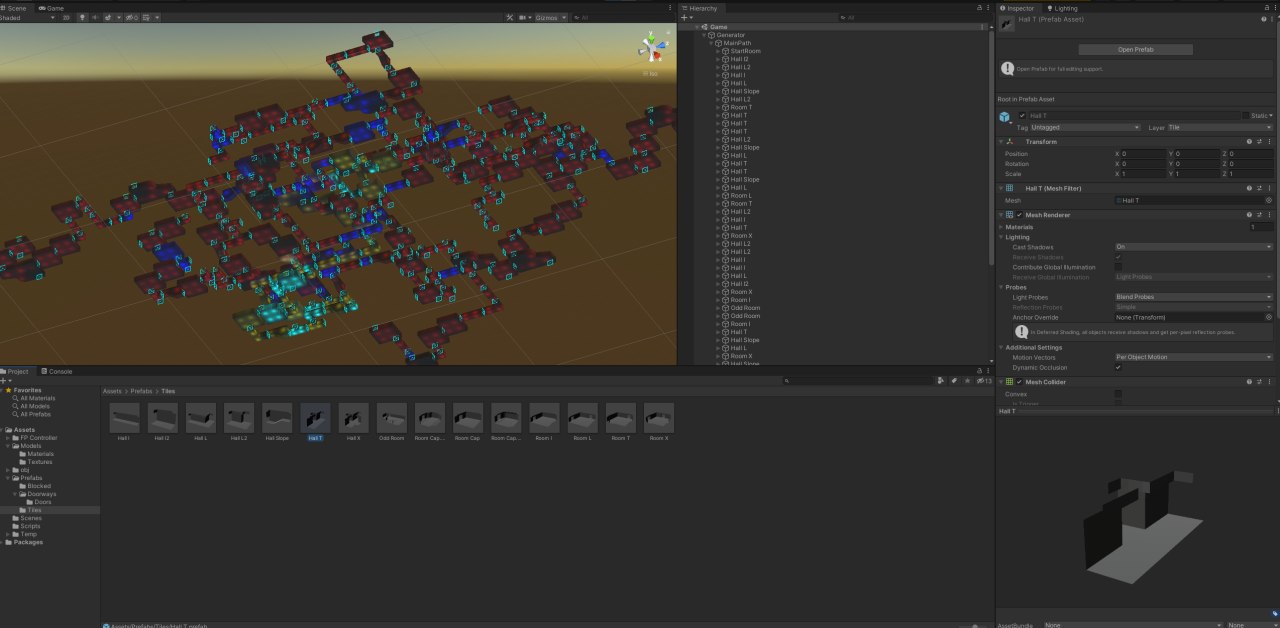
Task: Open the Layer Tile dropdown
Action: point(1220,127)
